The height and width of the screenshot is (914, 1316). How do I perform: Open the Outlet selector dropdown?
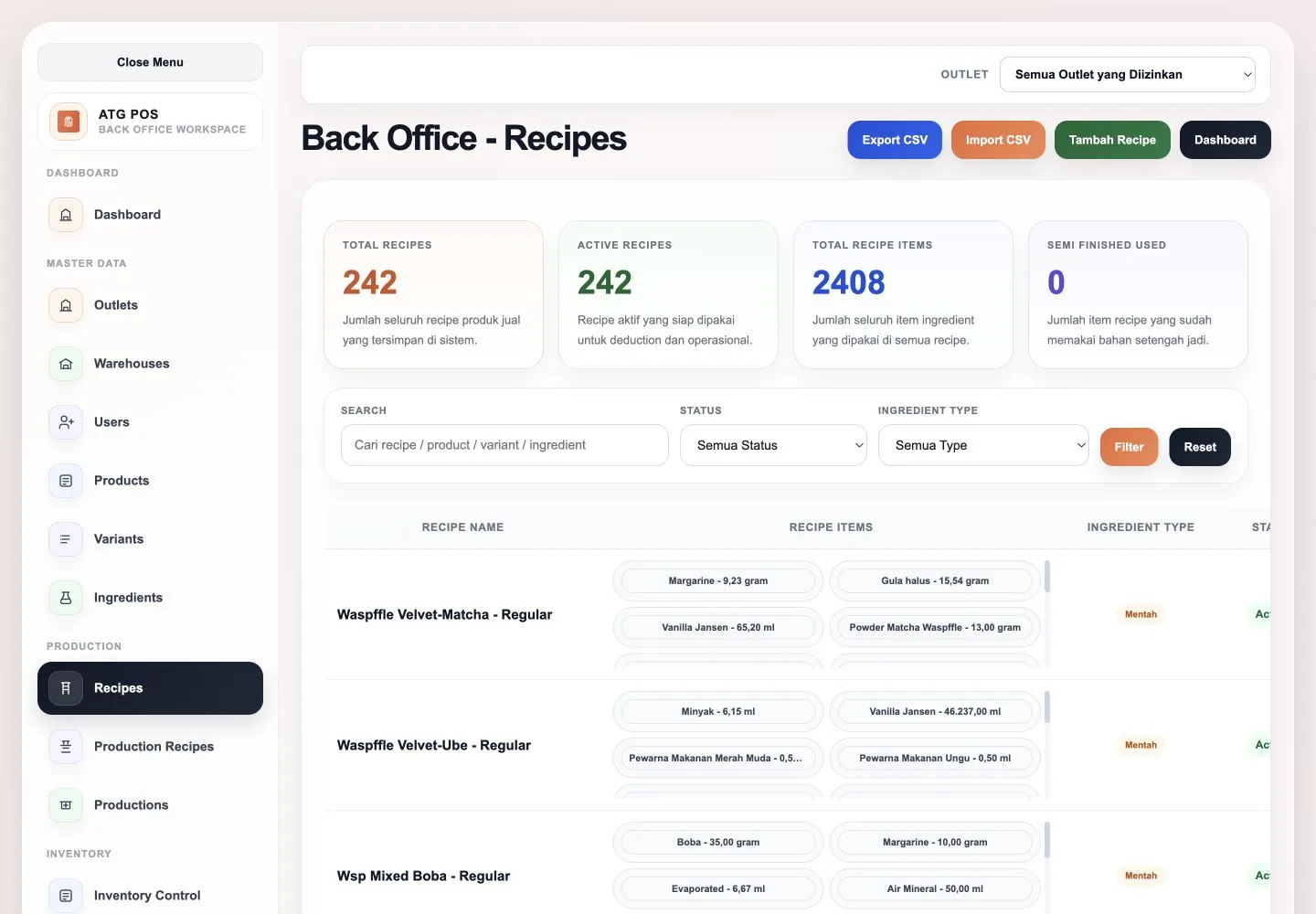(x=1128, y=75)
